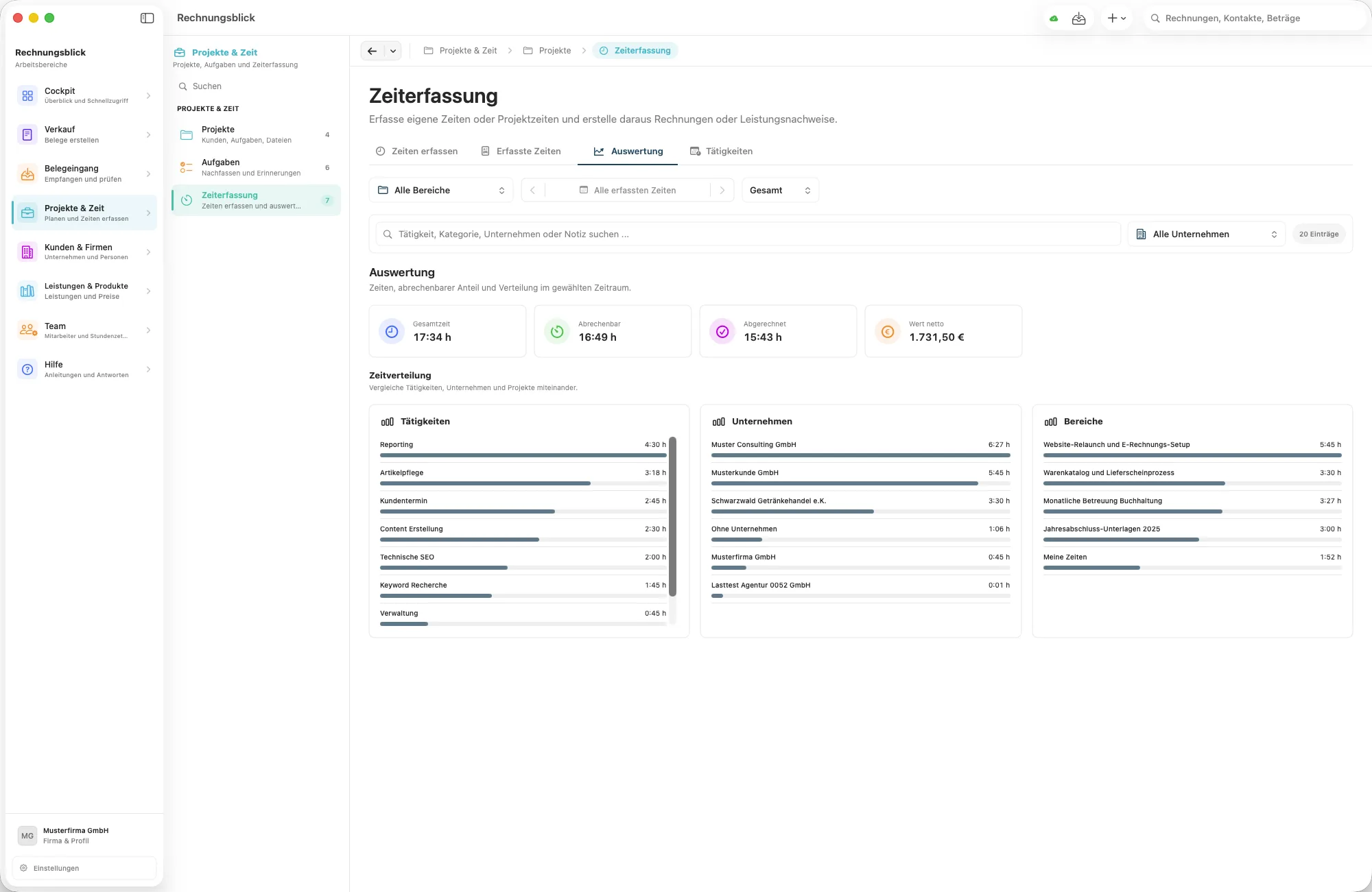Image resolution: width=1372 pixels, height=892 pixels.
Task: Open navigation history dropdown arrow
Action: coord(393,51)
